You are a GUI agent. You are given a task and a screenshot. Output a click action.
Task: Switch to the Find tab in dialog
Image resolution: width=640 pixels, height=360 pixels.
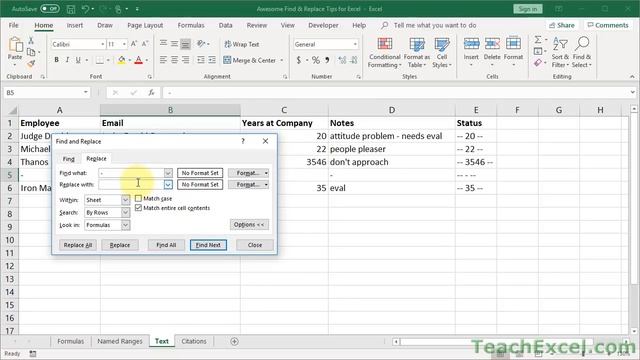point(69,159)
